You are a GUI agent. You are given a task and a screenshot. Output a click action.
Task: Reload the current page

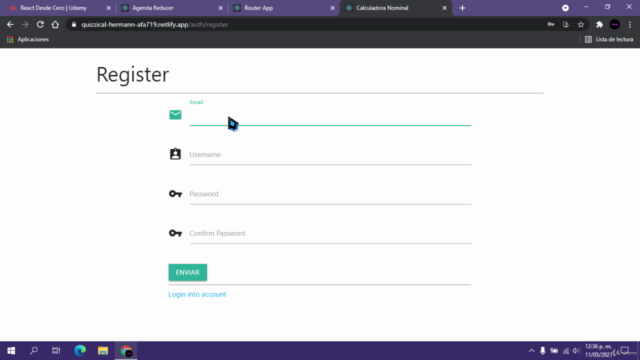click(40, 24)
